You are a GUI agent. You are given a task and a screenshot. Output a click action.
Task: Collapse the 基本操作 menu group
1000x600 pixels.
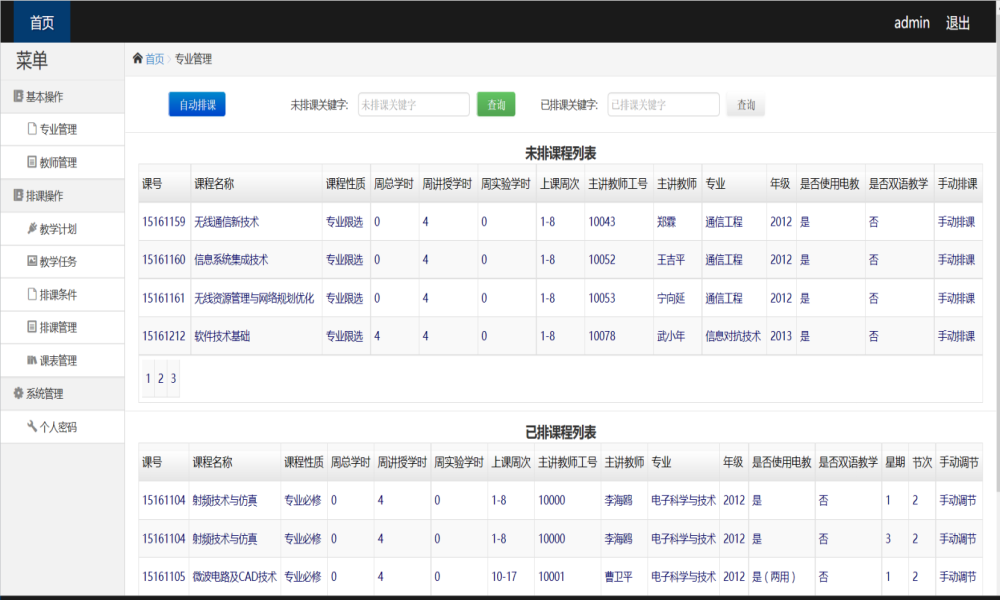pos(62,96)
